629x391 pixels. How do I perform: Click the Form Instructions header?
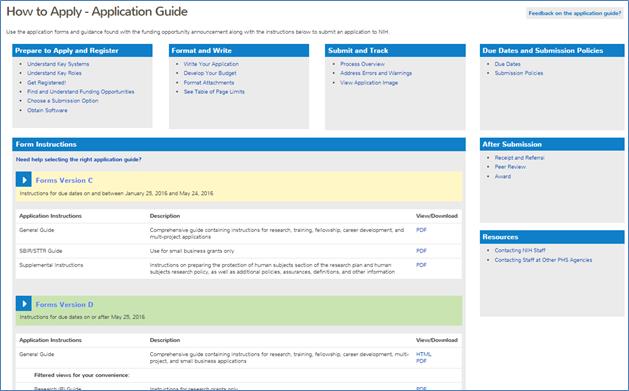239,144
